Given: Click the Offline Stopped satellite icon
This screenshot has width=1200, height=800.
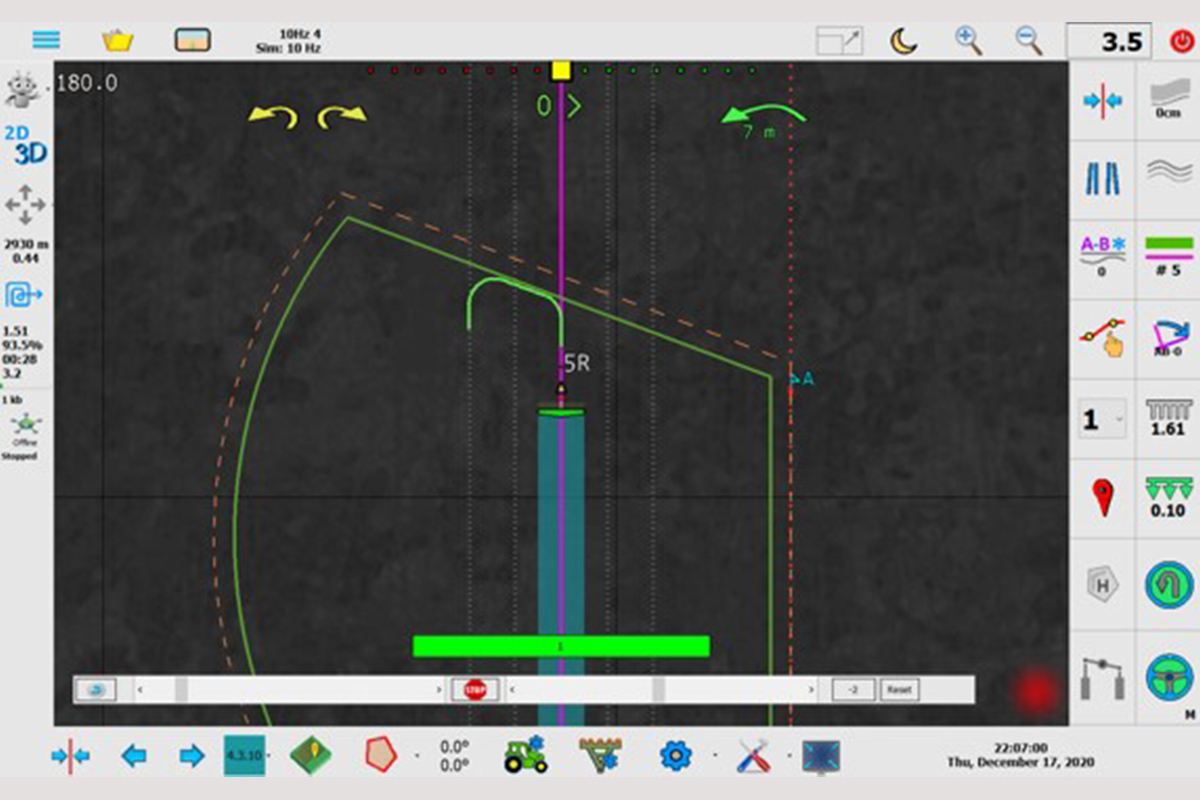Looking at the screenshot, I should 24,424.
